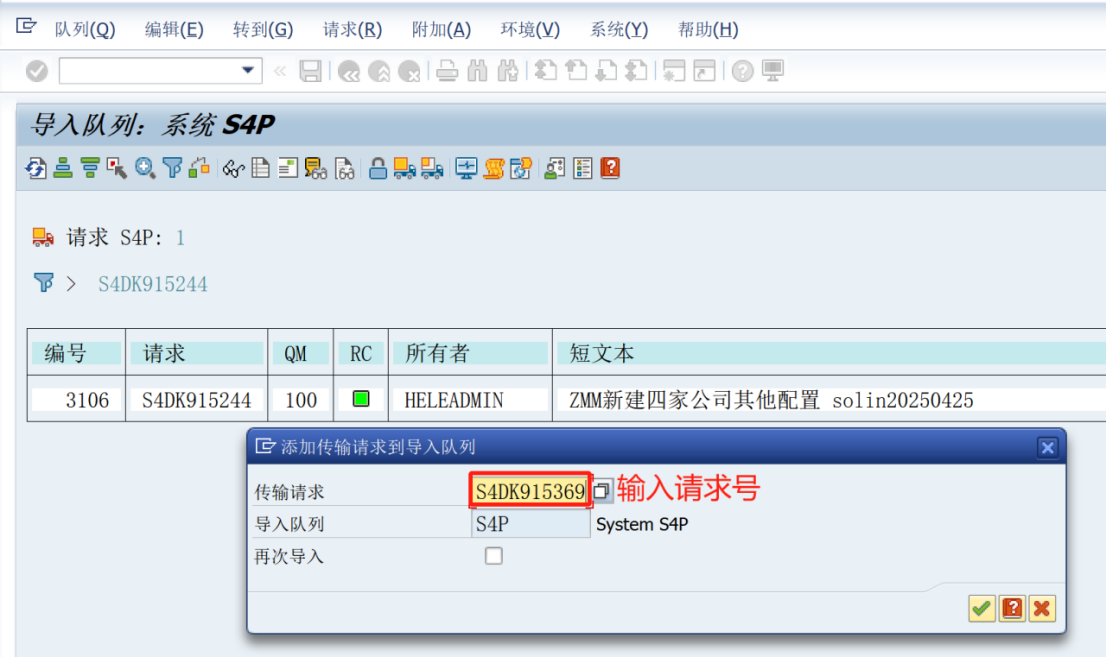
Task: Expand the S4DK915244 filter chevron
Action: (71, 284)
